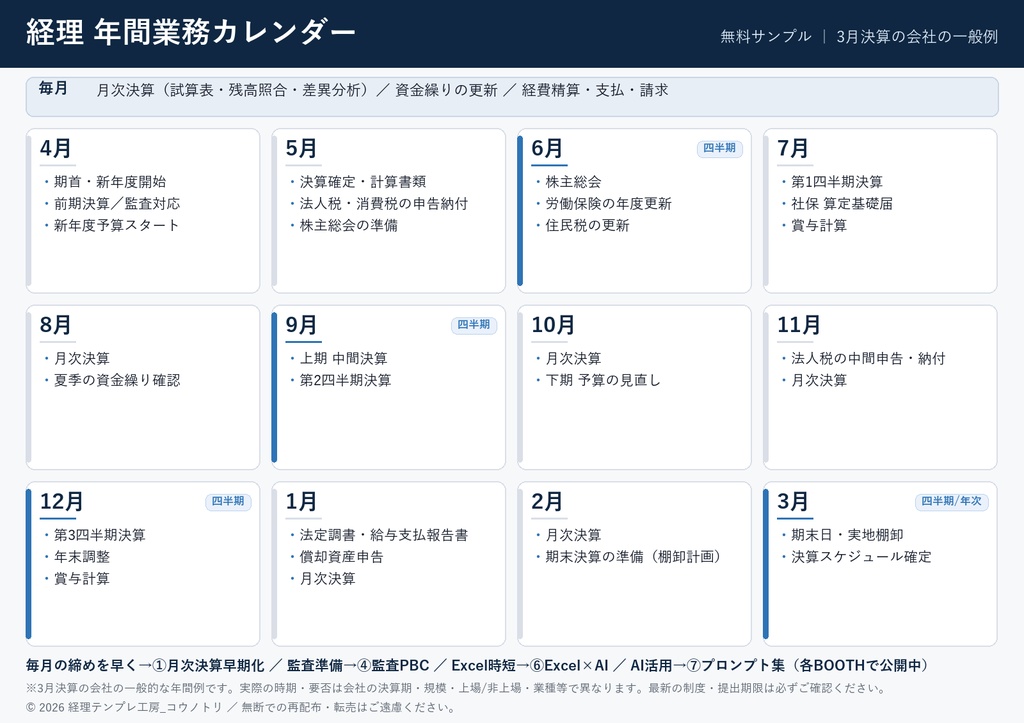This screenshot has width=1024, height=723.
Task: Select 第1四半期決算 item
Action: 837,182
